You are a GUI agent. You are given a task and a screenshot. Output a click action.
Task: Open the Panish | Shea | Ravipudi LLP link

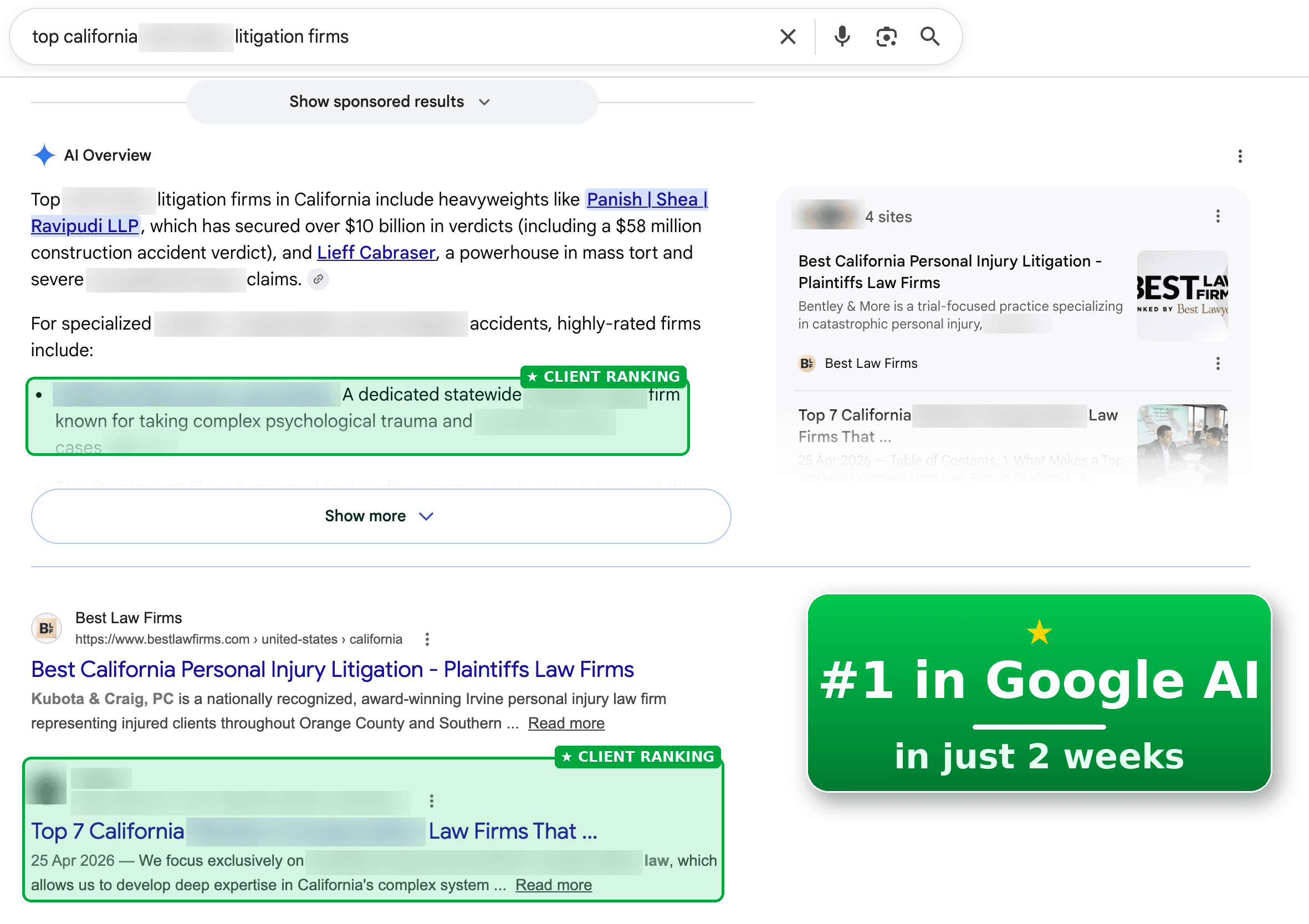point(647,199)
